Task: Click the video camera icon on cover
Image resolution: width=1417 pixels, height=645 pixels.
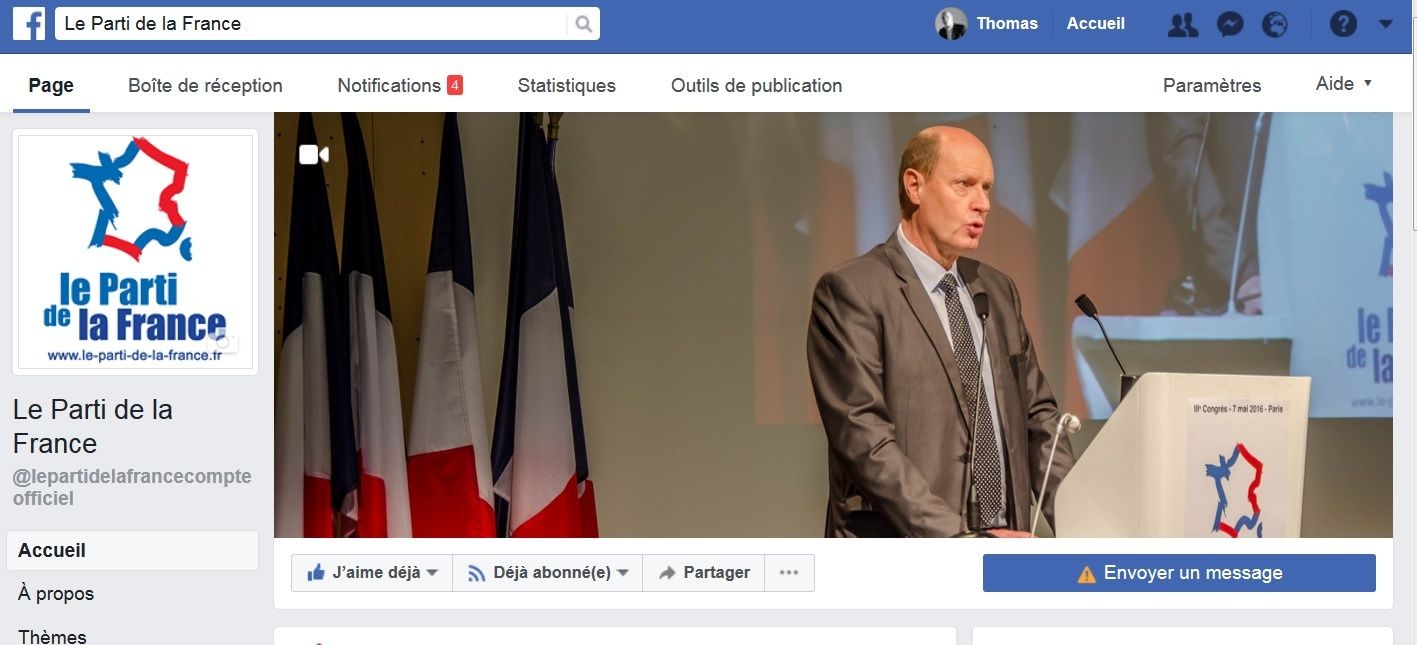Action: [x=314, y=154]
